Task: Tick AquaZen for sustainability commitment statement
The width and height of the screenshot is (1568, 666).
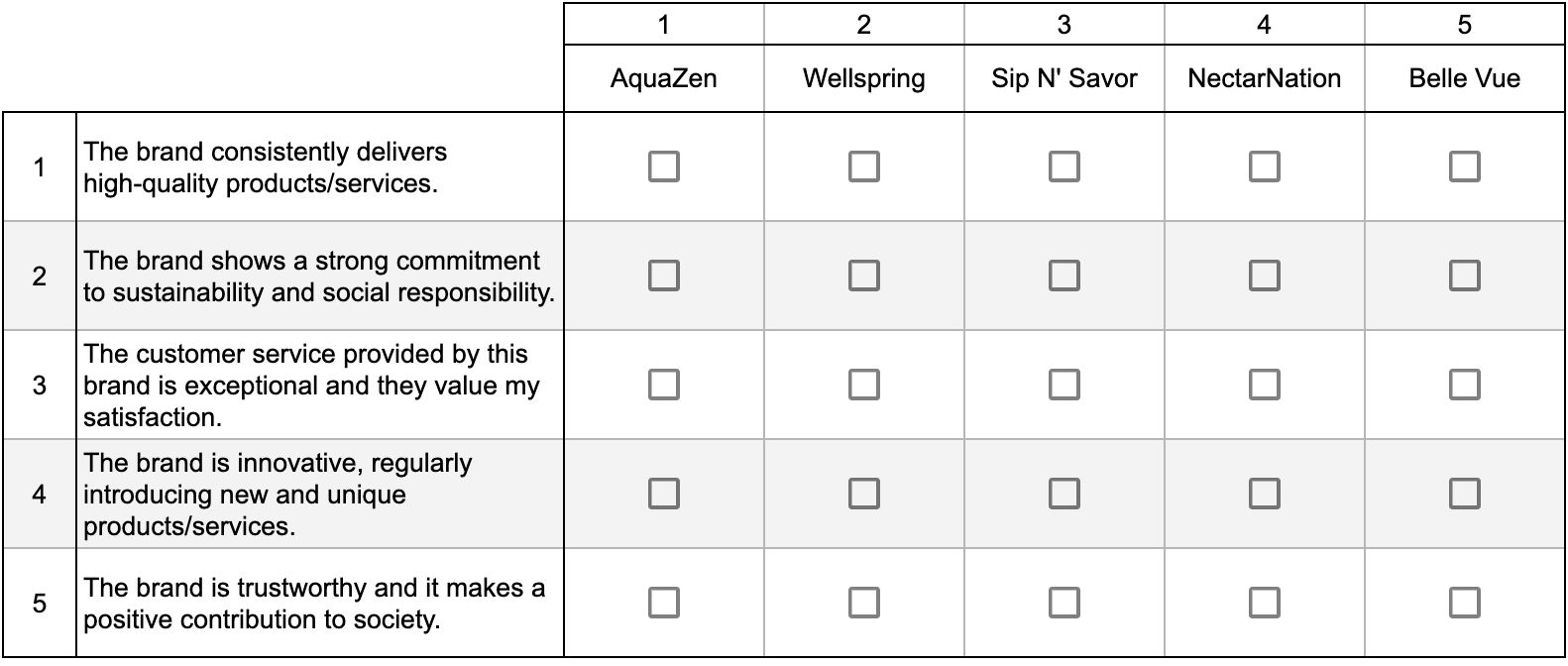Action: click(x=663, y=276)
